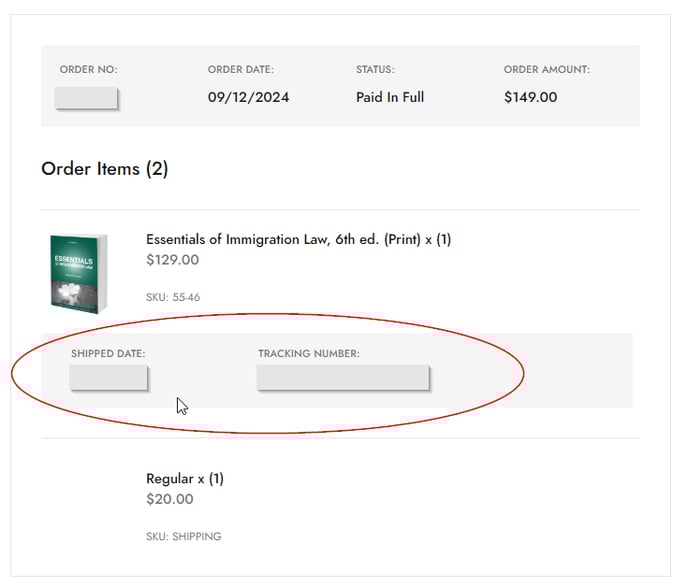Click the Order Items (2) heading
688x587 pixels.
(104, 169)
